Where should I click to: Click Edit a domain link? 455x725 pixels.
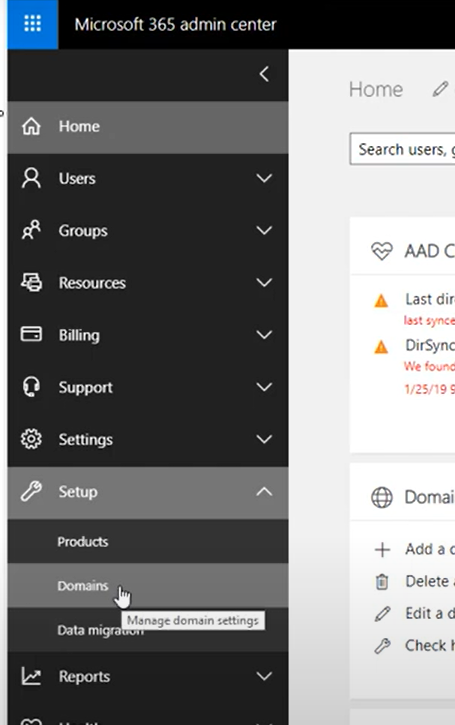click(430, 614)
